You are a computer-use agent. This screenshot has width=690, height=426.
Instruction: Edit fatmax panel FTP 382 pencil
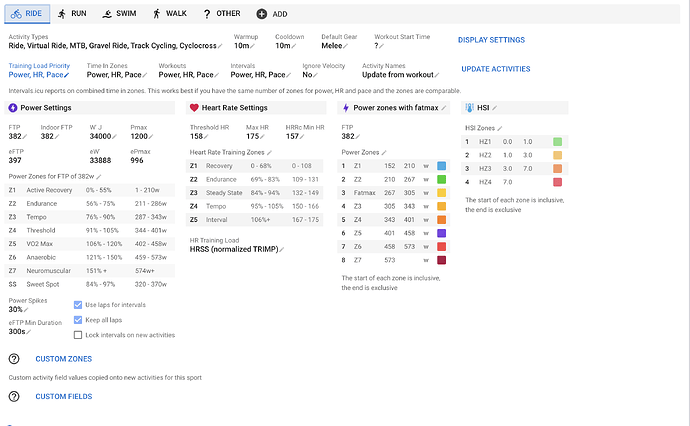click(x=358, y=137)
